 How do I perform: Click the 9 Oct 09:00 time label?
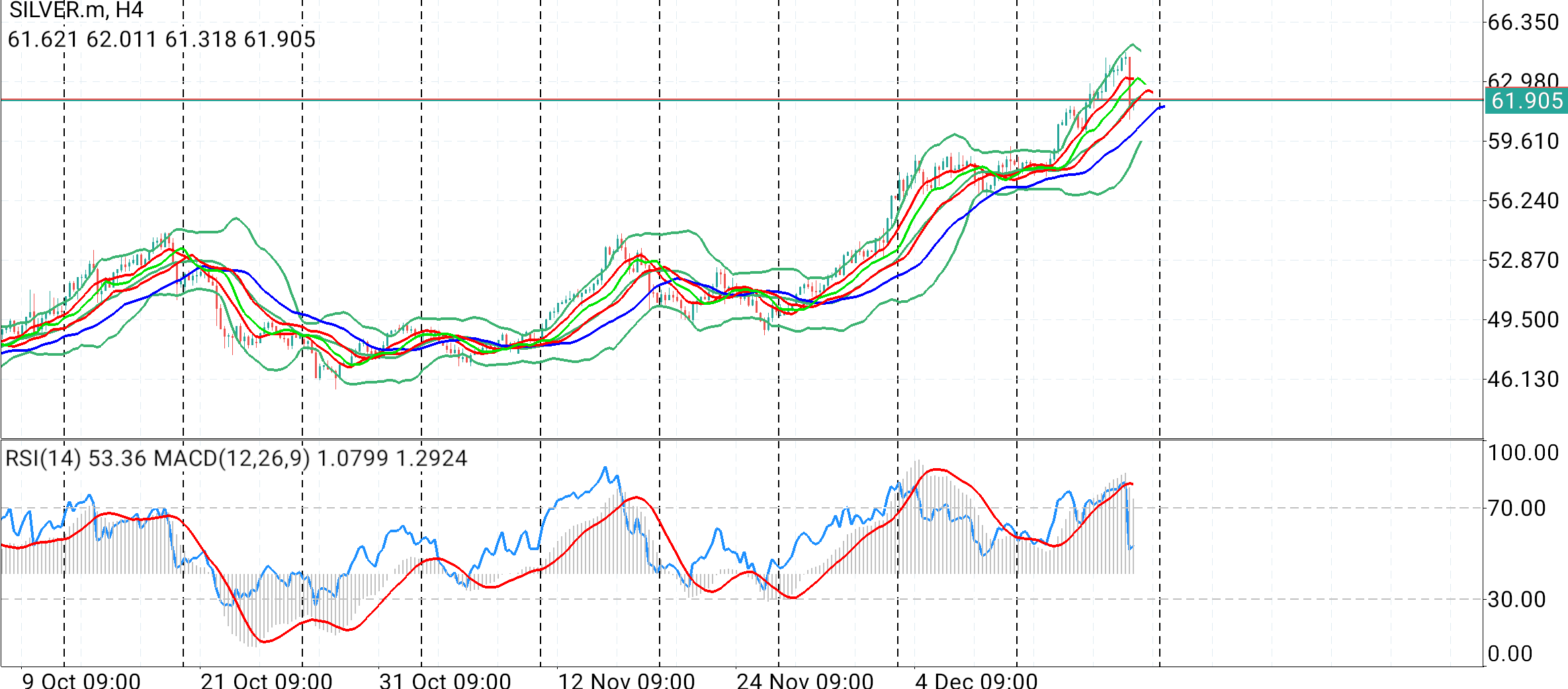coord(81,680)
